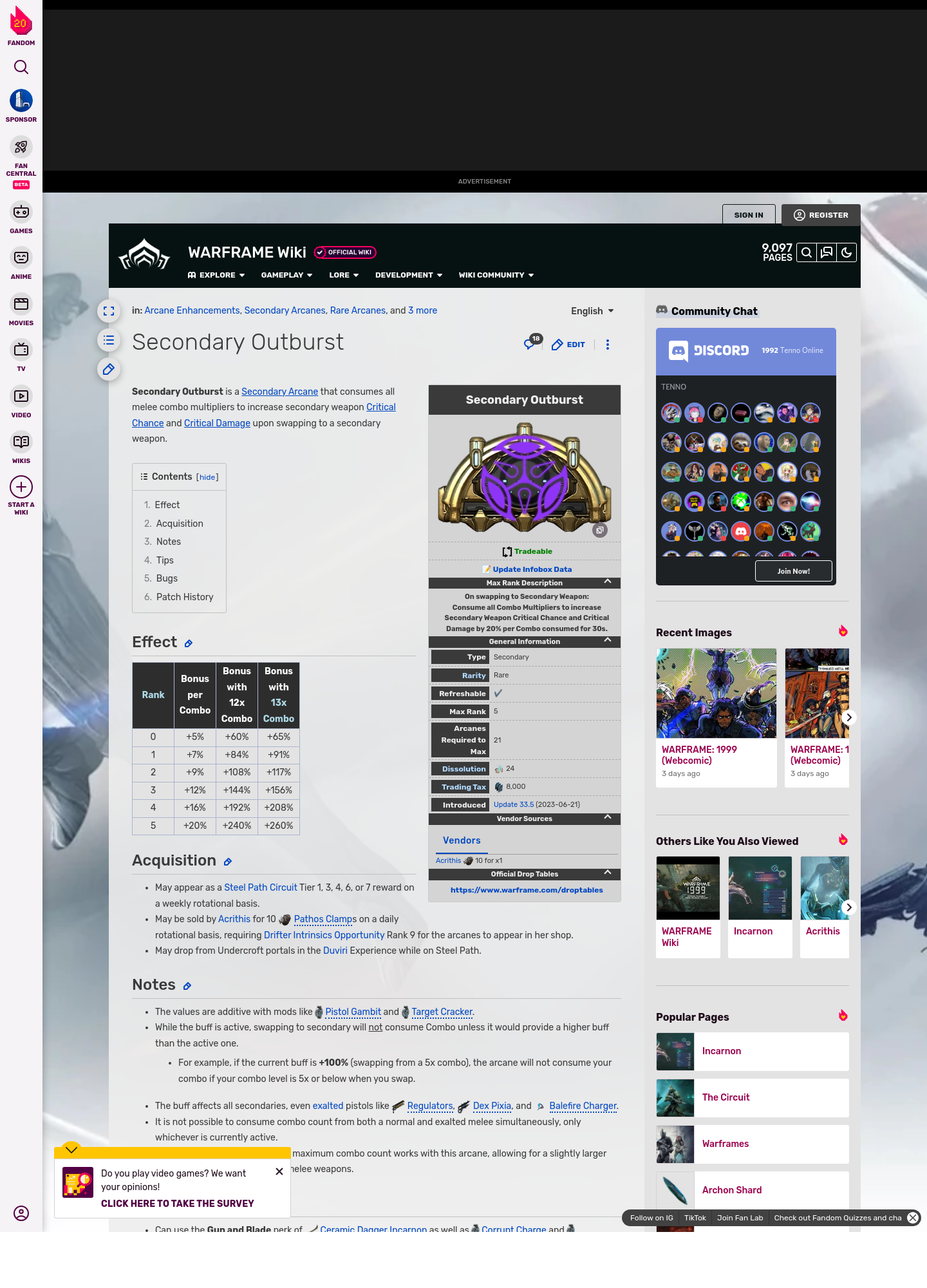This screenshot has width=927, height=1288.
Task: Dismiss the bottom Fandom promo bar
Action: [x=913, y=1218]
